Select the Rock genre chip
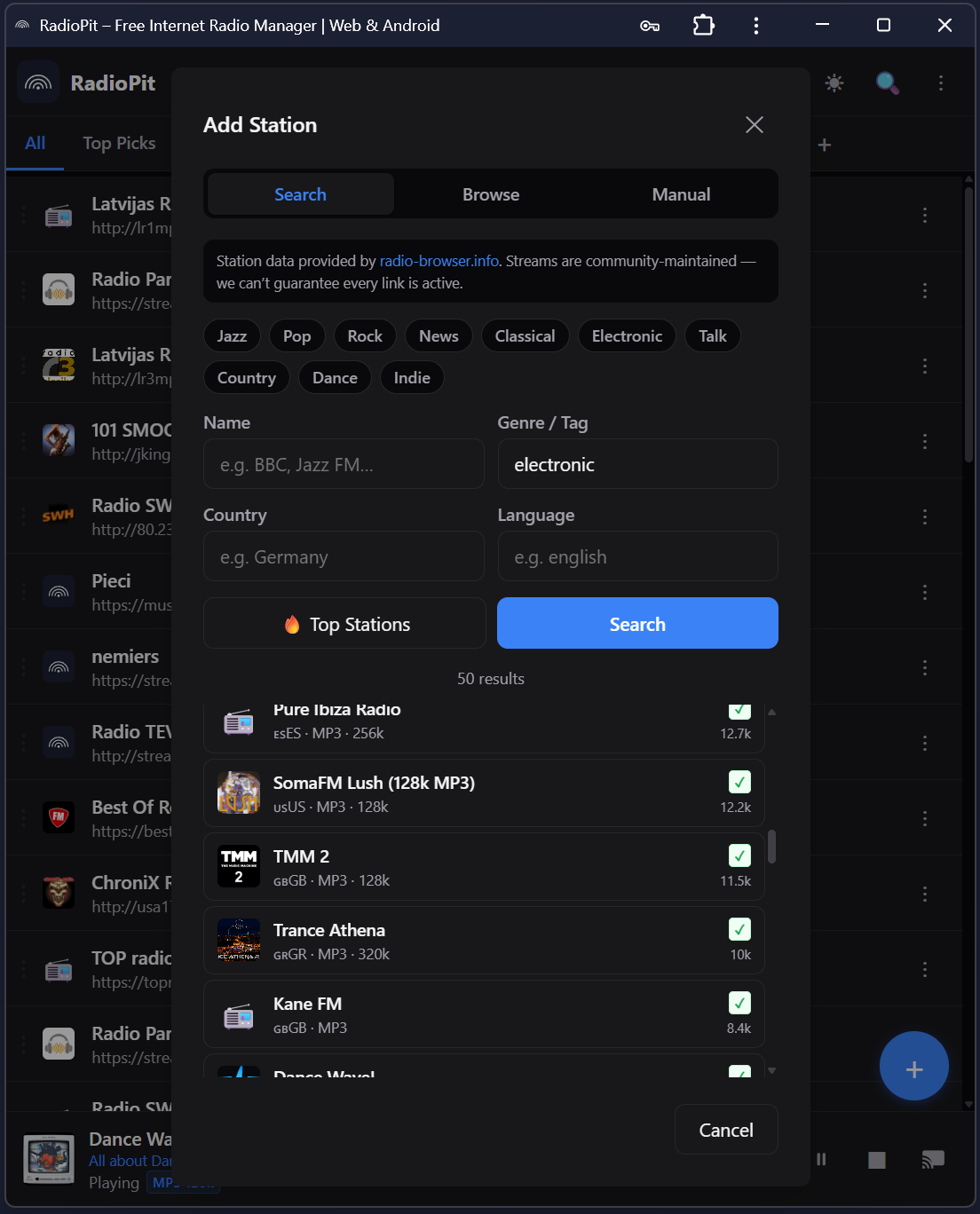Image resolution: width=980 pixels, height=1214 pixels. coord(365,336)
